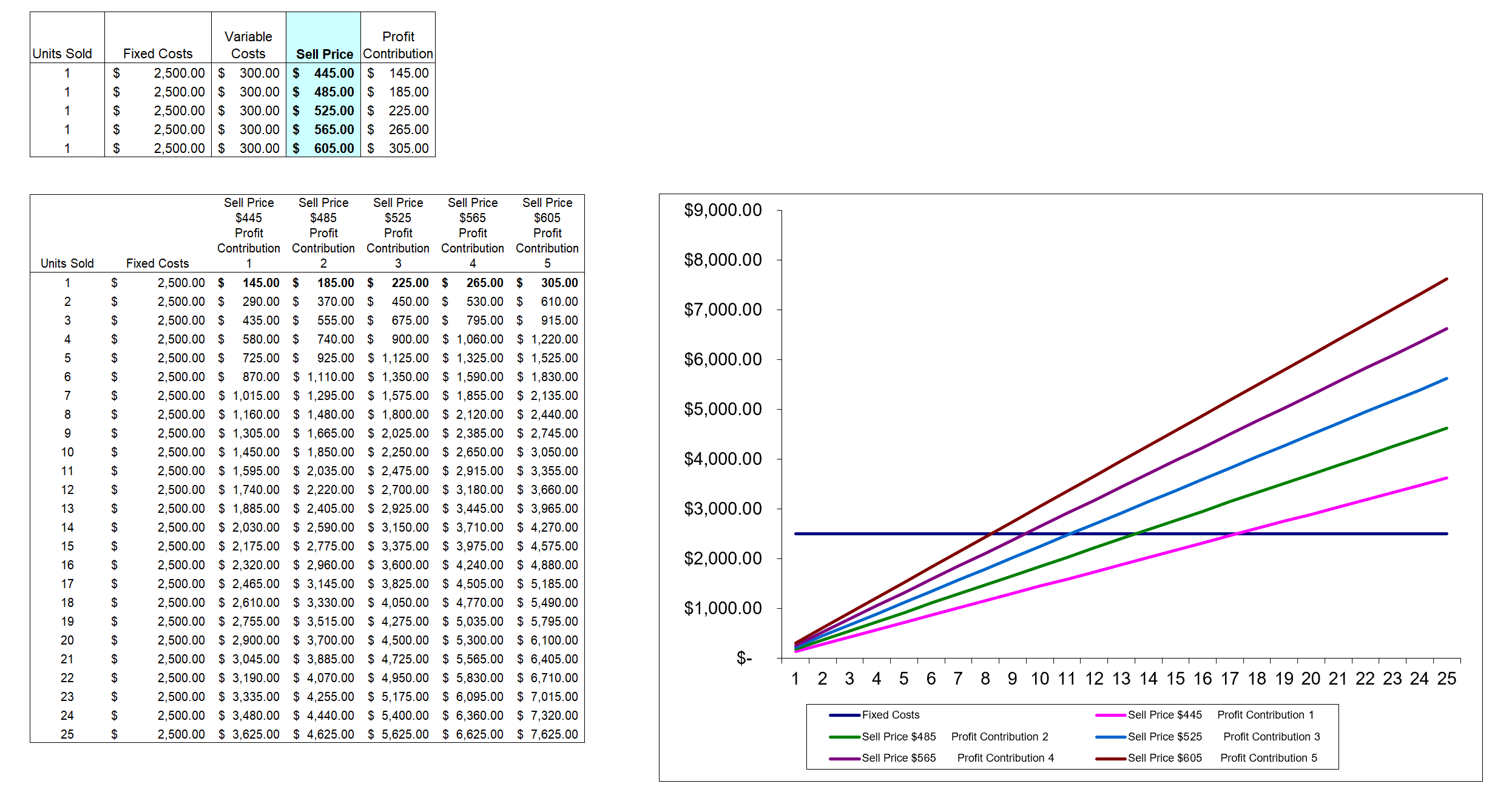Select the Sell Price $445 legend label

click(x=1164, y=715)
